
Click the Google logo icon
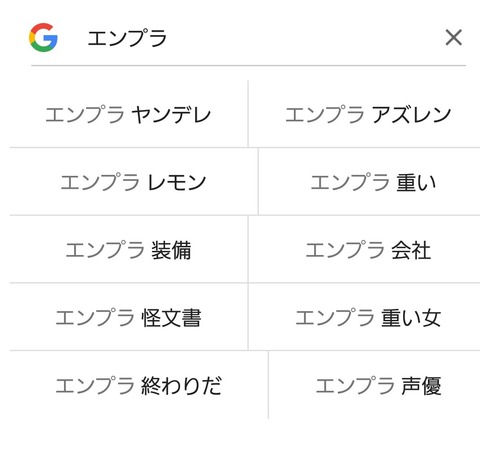(x=43, y=37)
